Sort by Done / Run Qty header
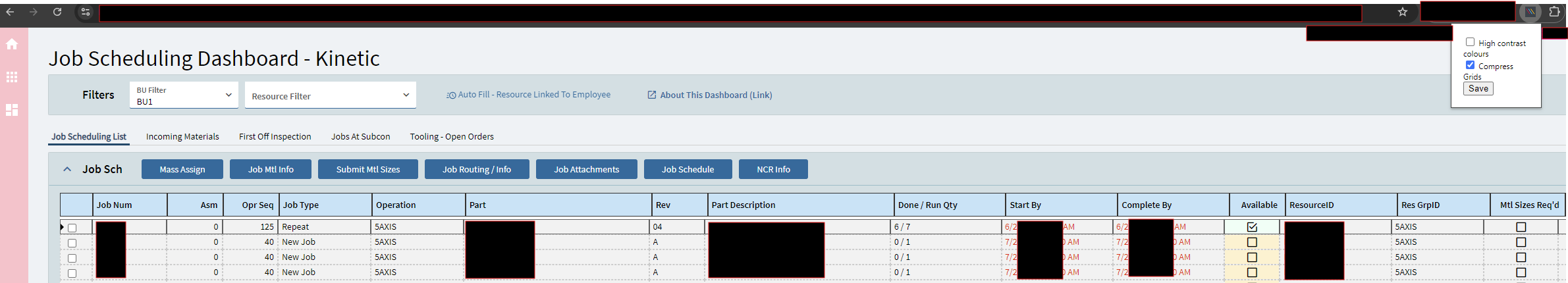 tap(950, 205)
